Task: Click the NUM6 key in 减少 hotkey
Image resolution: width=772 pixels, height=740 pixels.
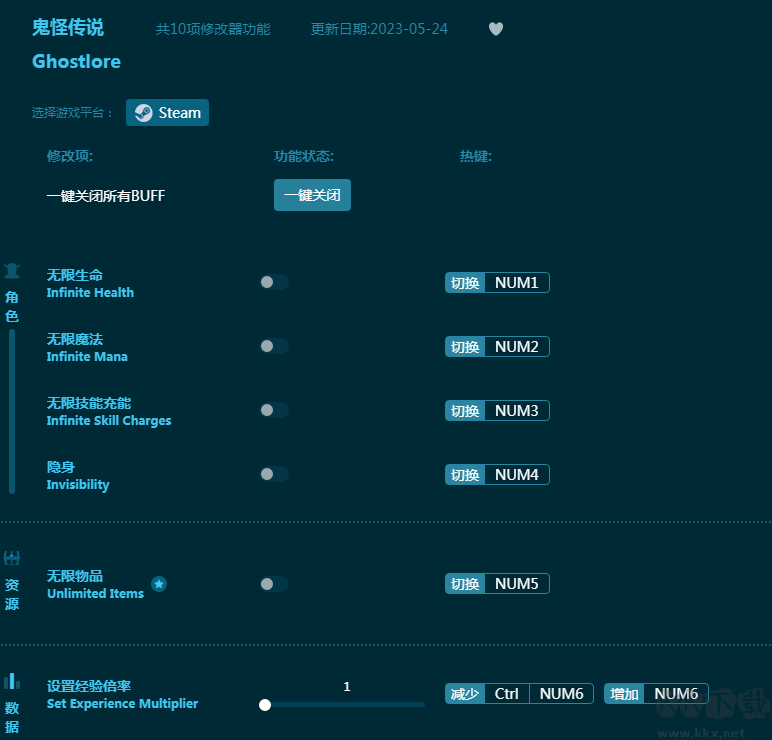Action: pos(561,694)
